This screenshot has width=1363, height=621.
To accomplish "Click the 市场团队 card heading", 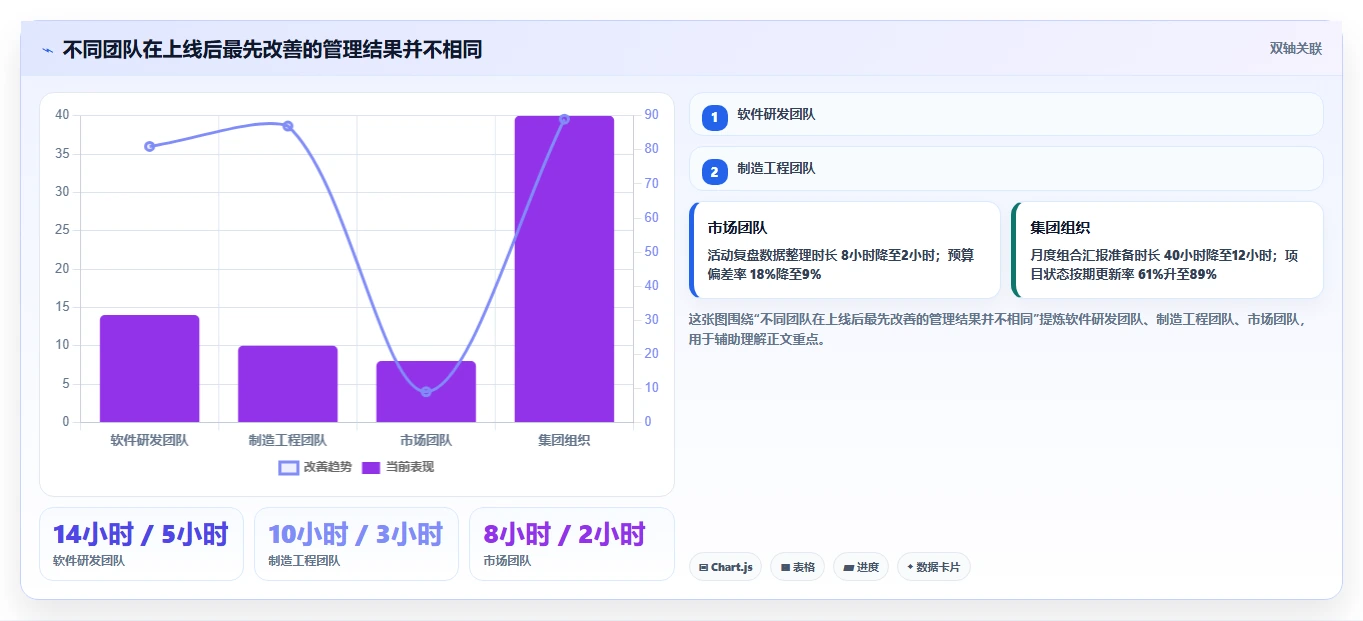I will tap(737, 228).
